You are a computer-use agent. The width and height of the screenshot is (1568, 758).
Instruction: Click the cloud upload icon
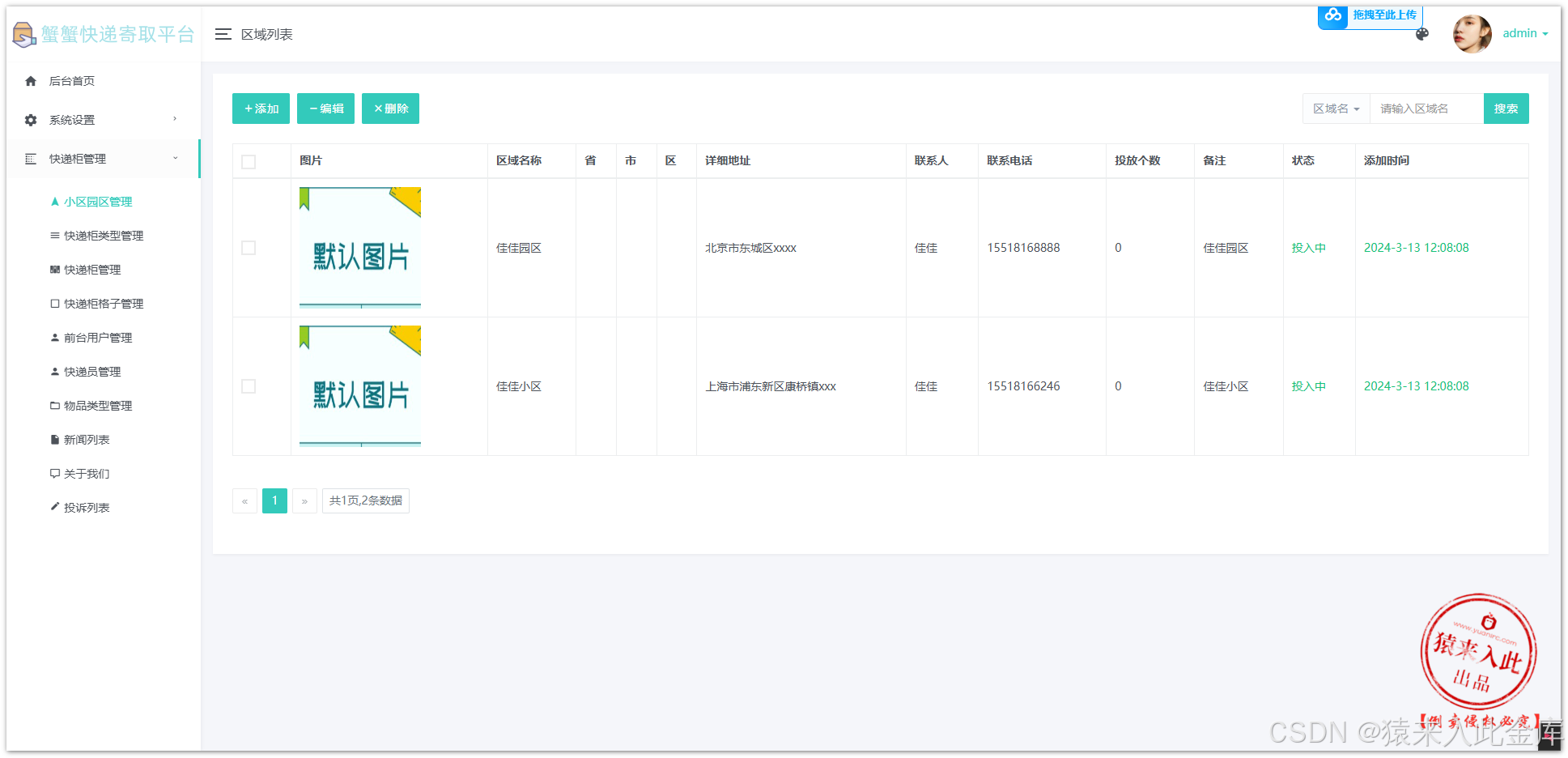pyautogui.click(x=1333, y=15)
